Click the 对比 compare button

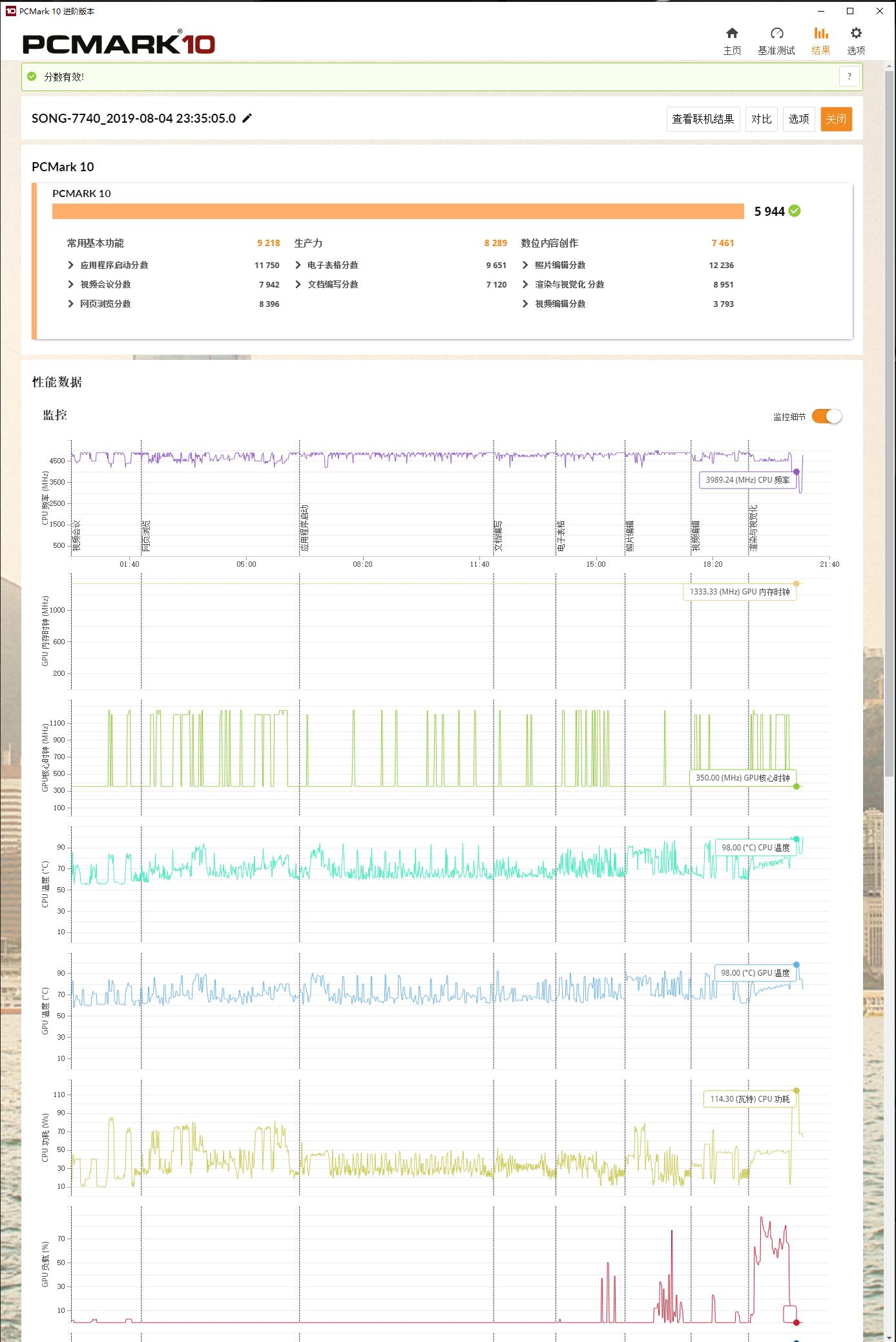tap(761, 119)
